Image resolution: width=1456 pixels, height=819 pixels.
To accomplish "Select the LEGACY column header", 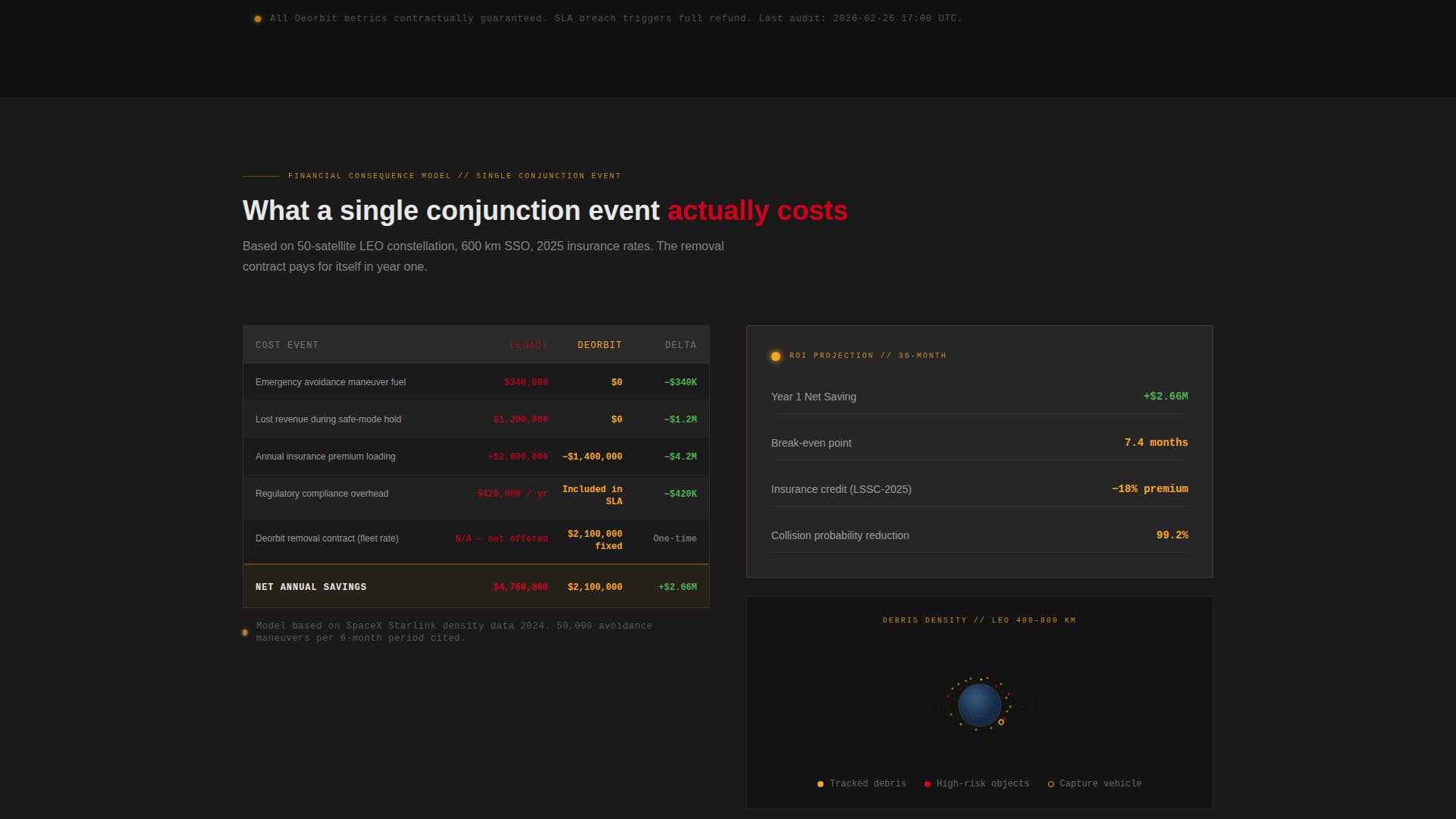I will (529, 345).
